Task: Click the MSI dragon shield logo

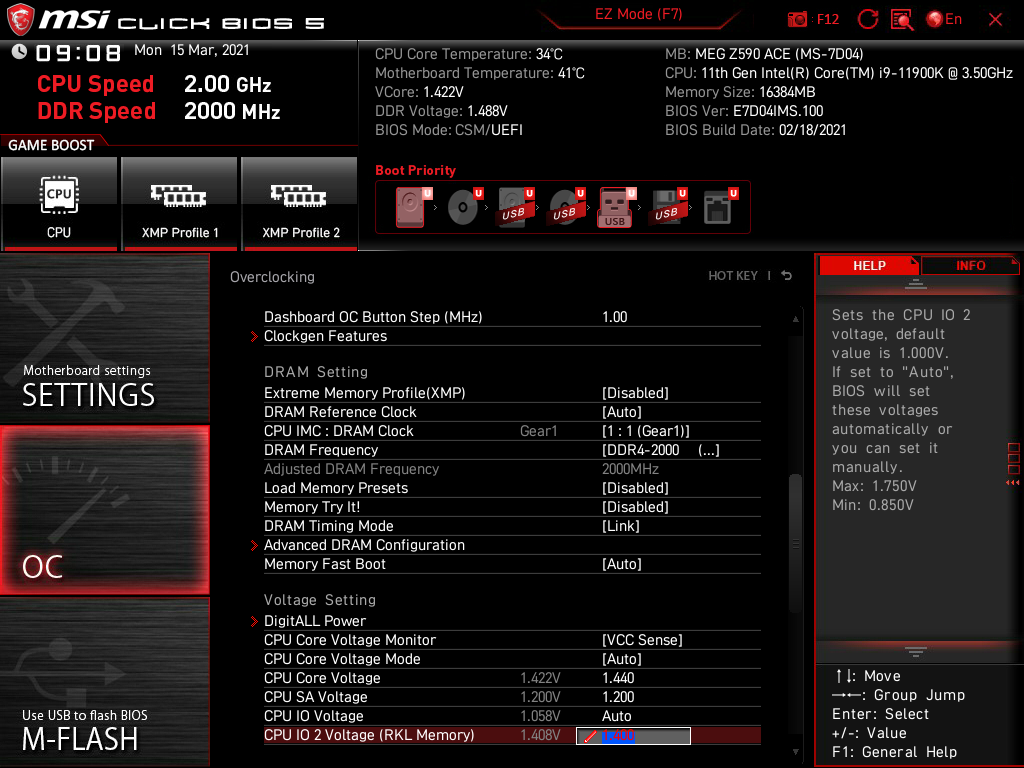Action: pos(20,20)
